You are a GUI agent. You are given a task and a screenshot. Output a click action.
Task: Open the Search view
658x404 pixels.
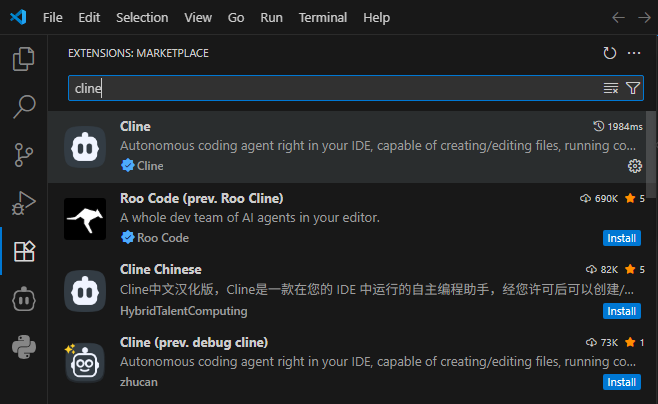[23, 106]
